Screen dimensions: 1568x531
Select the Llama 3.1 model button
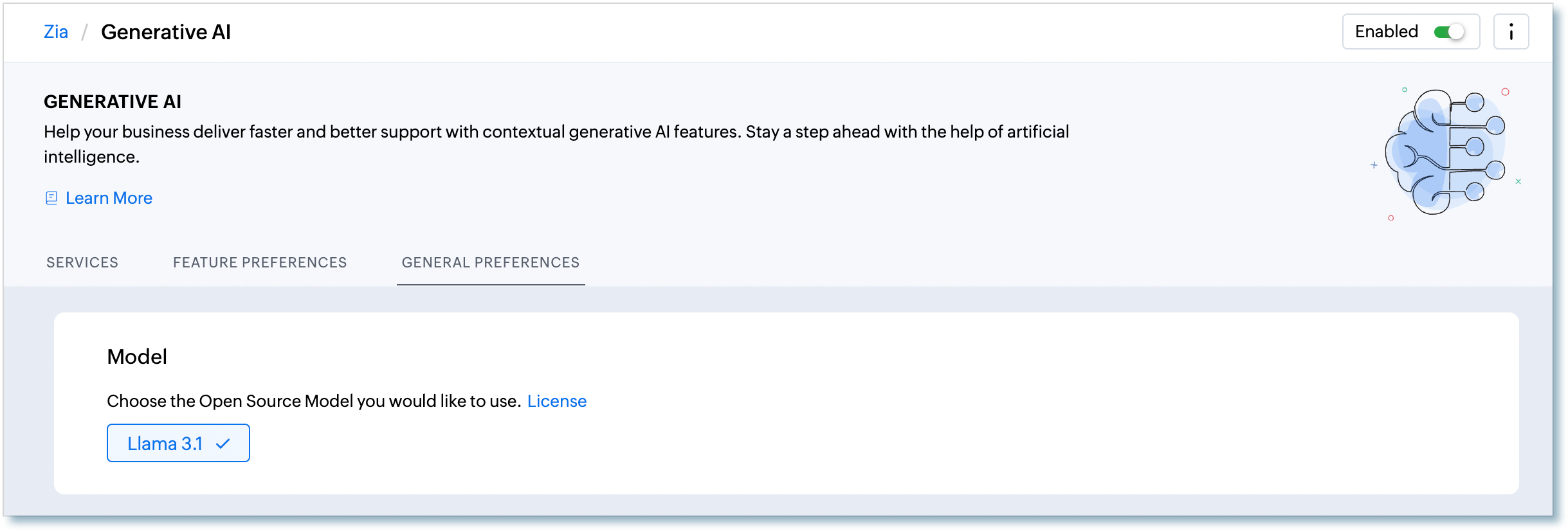point(165,444)
